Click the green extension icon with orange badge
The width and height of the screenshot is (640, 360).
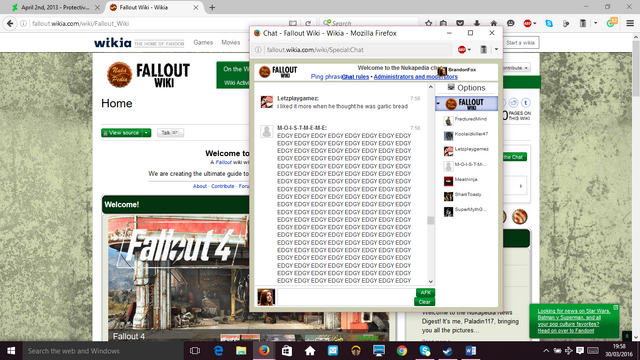612,23
